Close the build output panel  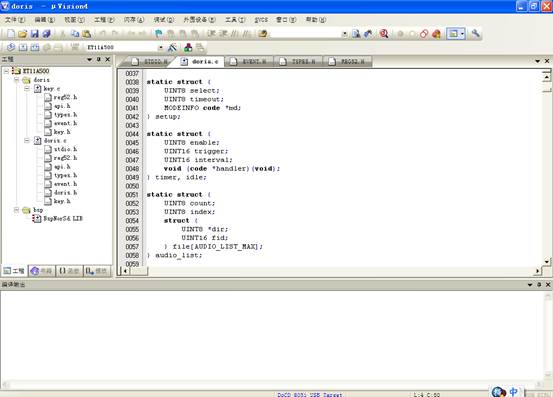coord(548,285)
